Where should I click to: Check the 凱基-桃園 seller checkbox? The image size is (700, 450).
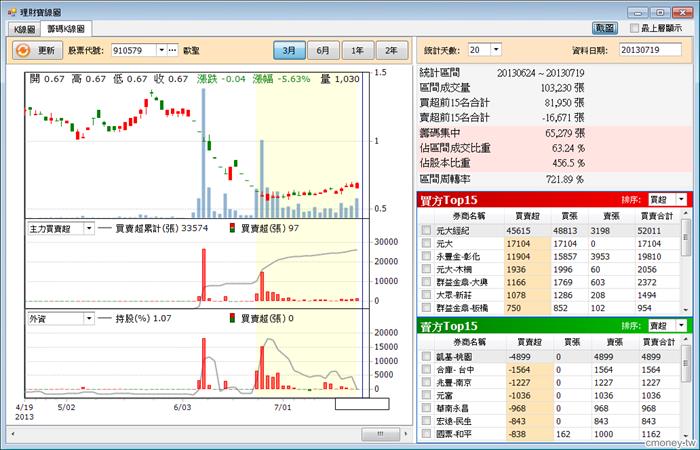click(x=426, y=356)
